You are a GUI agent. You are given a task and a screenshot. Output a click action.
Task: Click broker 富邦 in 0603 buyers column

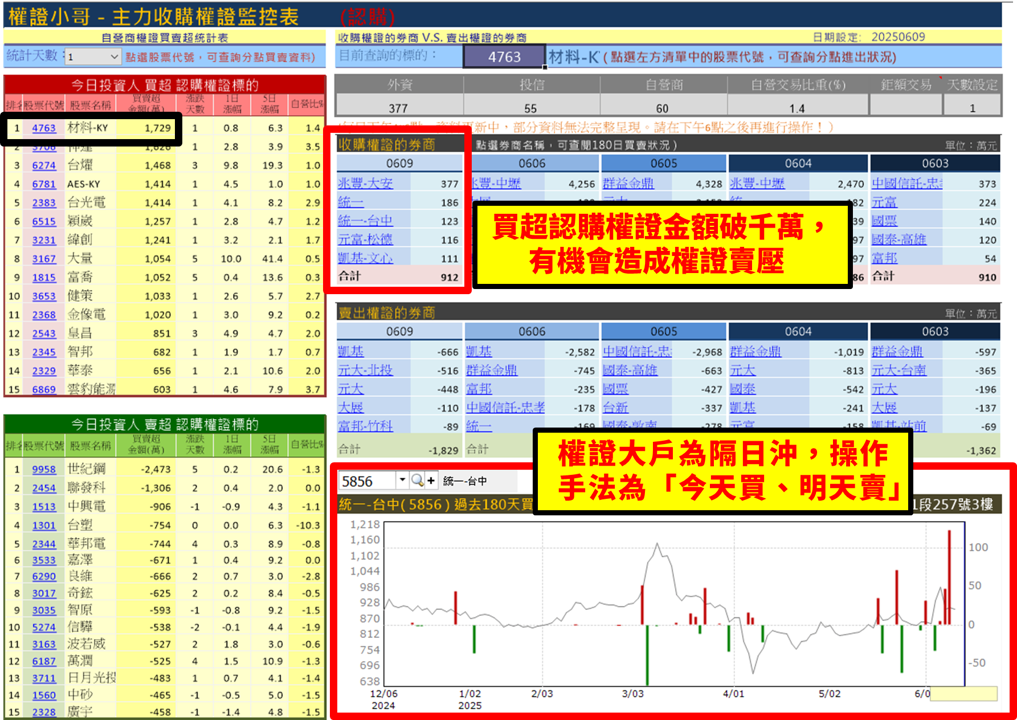885,258
